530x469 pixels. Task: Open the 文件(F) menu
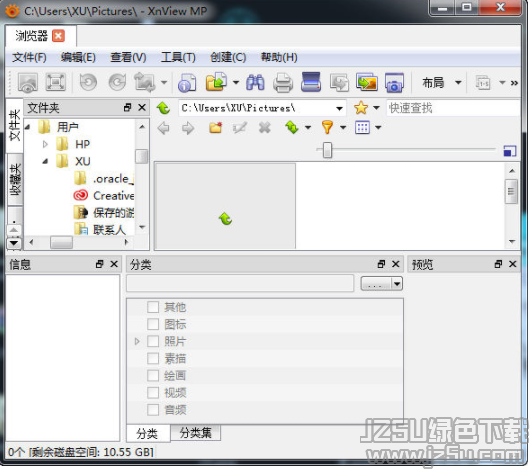(29, 57)
